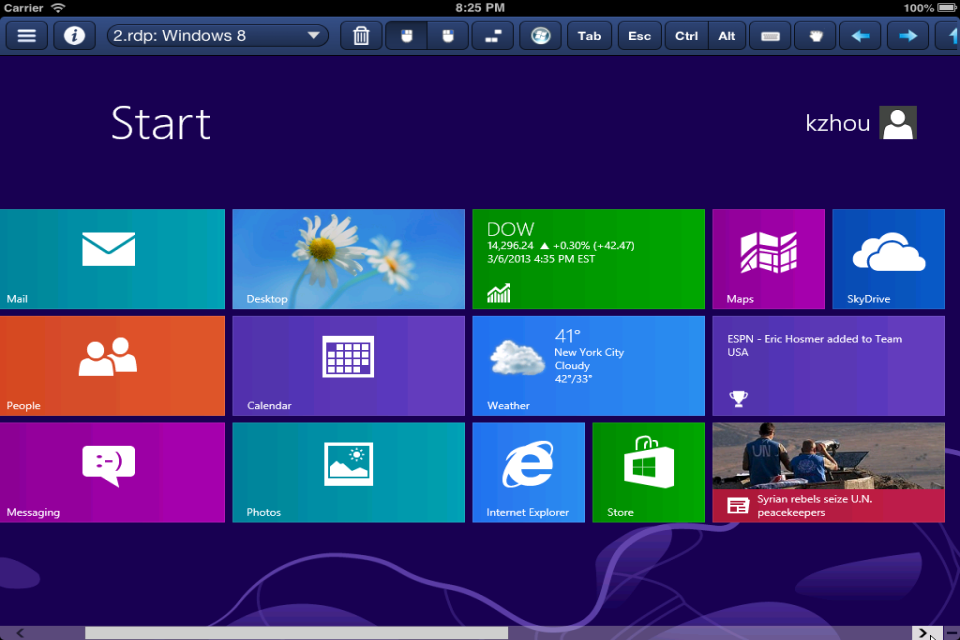Open the DOW finance tile
960x640 pixels.
pos(588,259)
